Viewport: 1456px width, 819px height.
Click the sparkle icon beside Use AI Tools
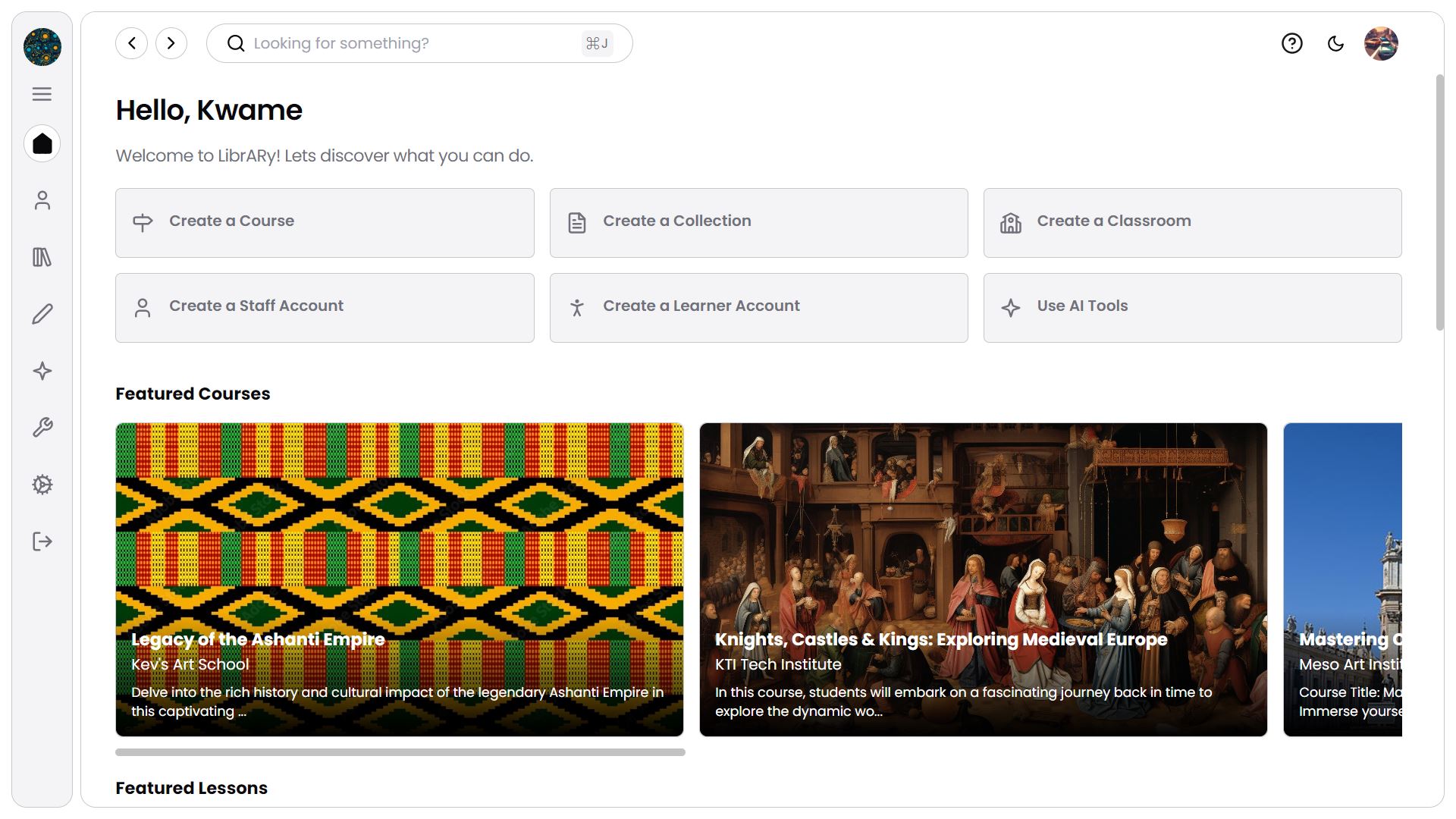point(1011,308)
